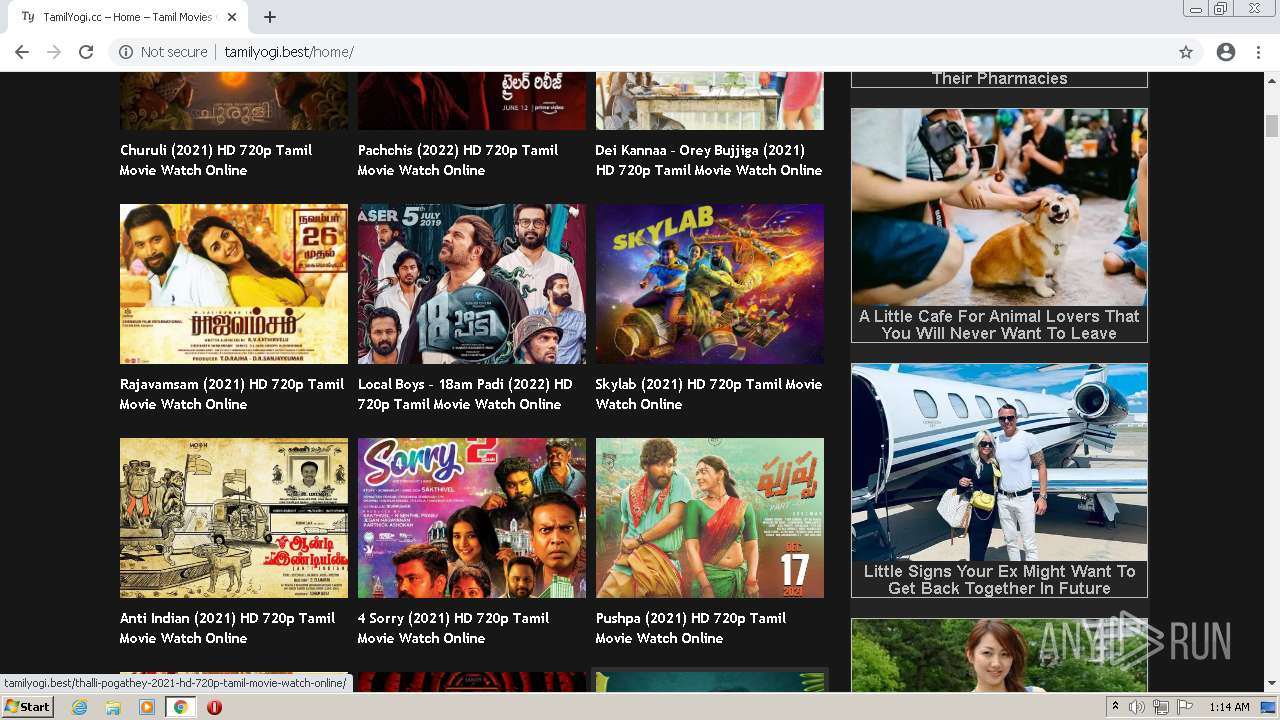
Task: Open the media player taskbar icon
Action: tap(147, 707)
